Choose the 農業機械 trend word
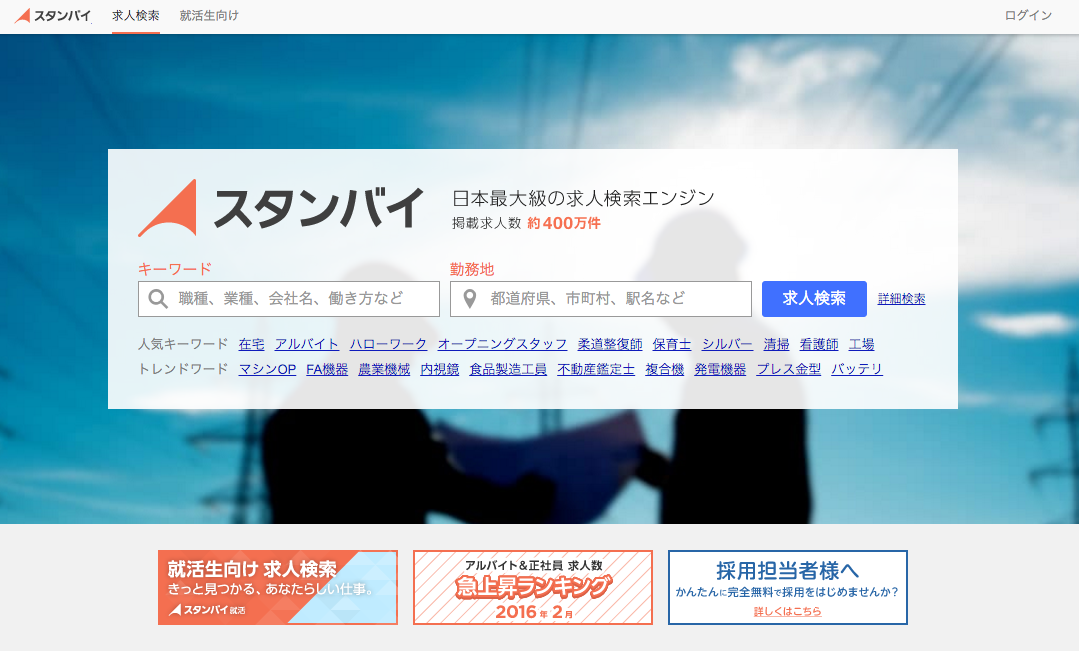 click(384, 369)
